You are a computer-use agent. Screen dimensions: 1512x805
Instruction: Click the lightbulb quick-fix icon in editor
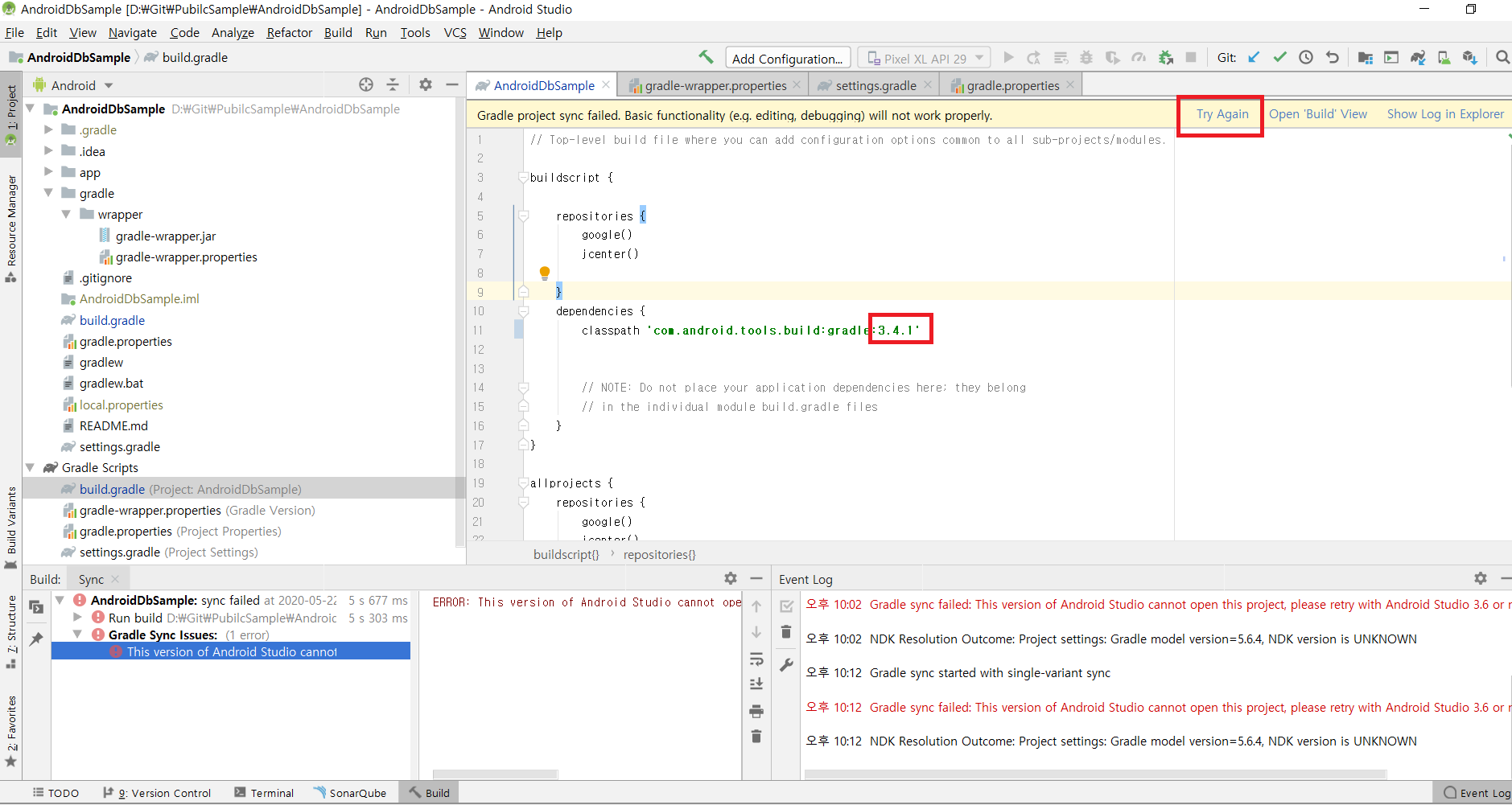[x=545, y=273]
